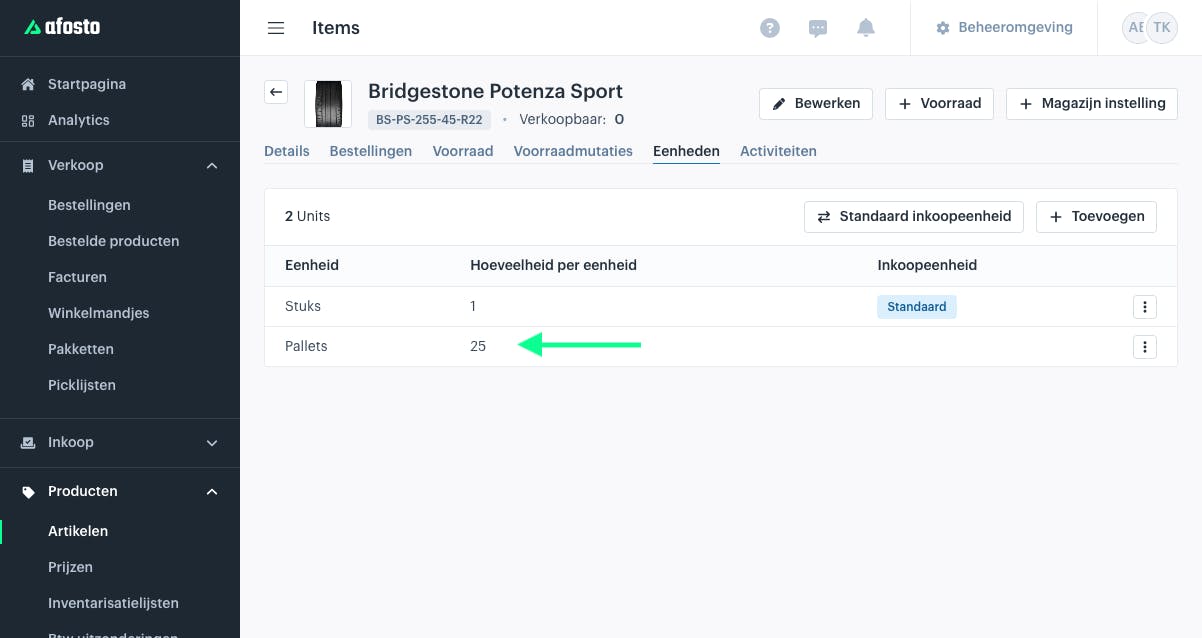Click the Bewerken button
The image size is (1202, 638).
coord(816,104)
